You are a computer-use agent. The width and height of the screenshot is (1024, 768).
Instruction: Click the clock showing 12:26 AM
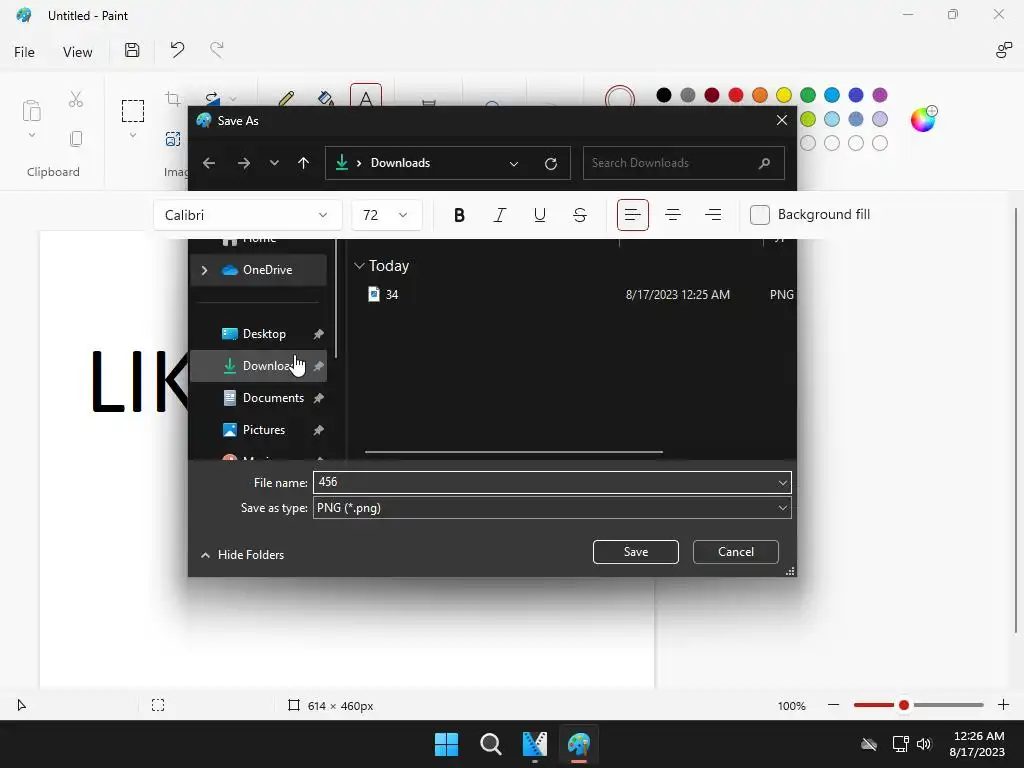pos(978,736)
